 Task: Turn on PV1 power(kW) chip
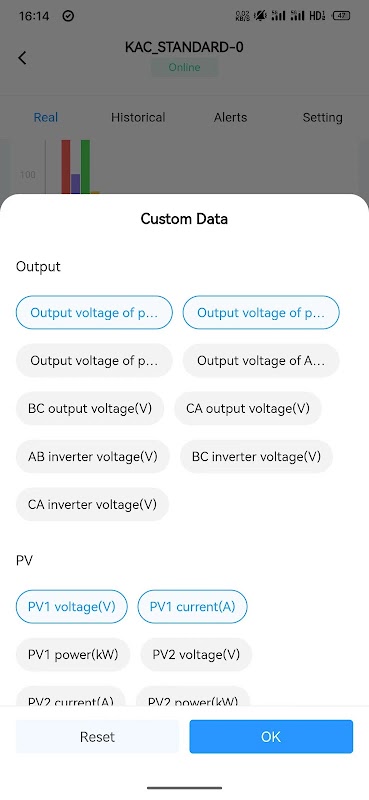[73, 655]
